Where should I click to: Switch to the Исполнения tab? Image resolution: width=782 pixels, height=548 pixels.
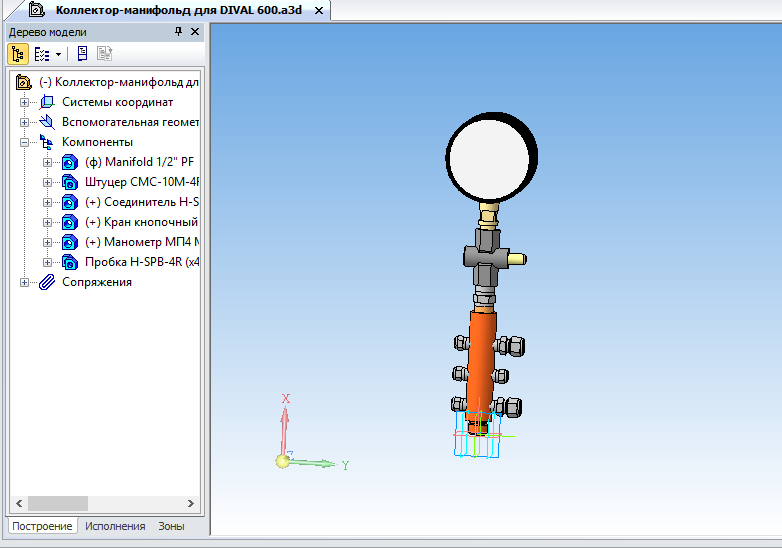click(115, 526)
